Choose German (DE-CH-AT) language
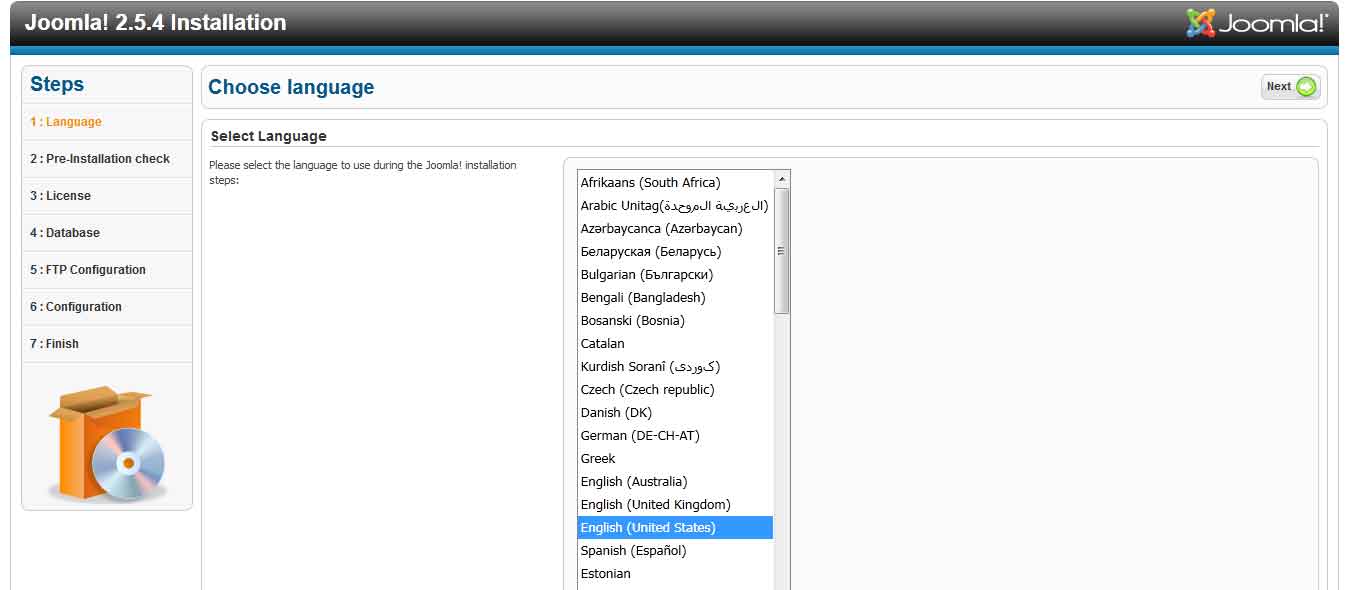This screenshot has height=590, width=1347. (x=675, y=436)
